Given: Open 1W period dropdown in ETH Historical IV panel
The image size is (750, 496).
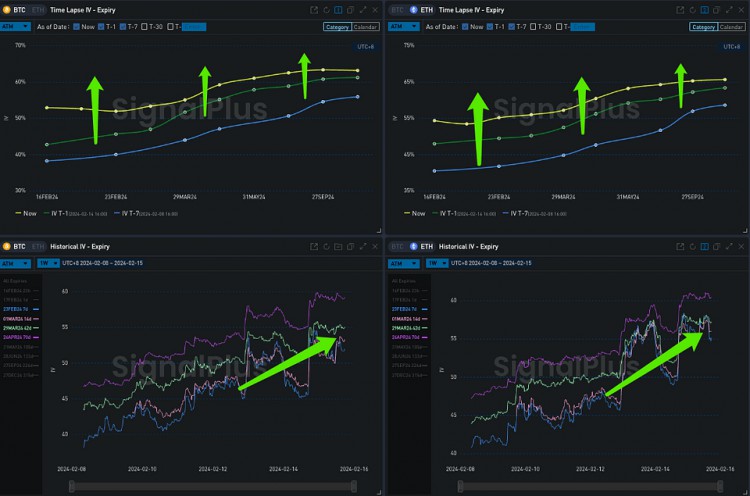Looking at the screenshot, I should pos(437,264).
